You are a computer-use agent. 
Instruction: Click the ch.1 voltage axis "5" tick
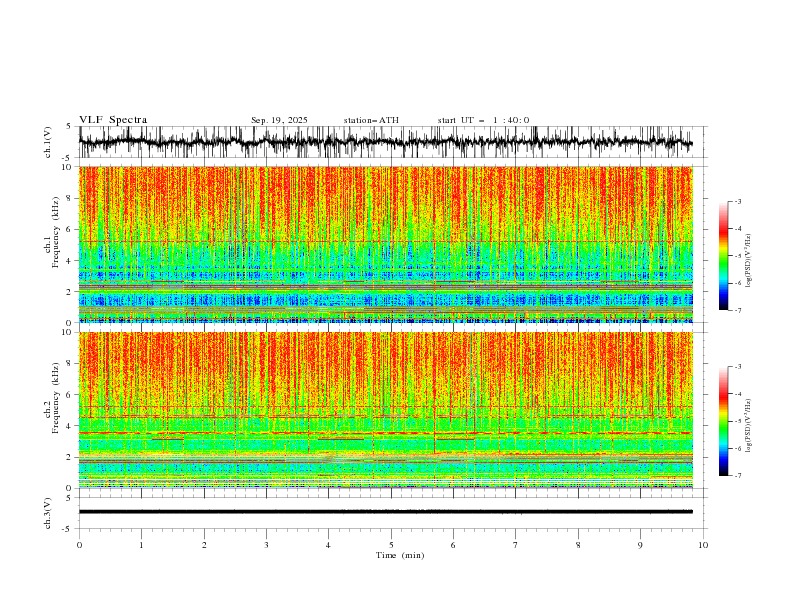[68, 127]
